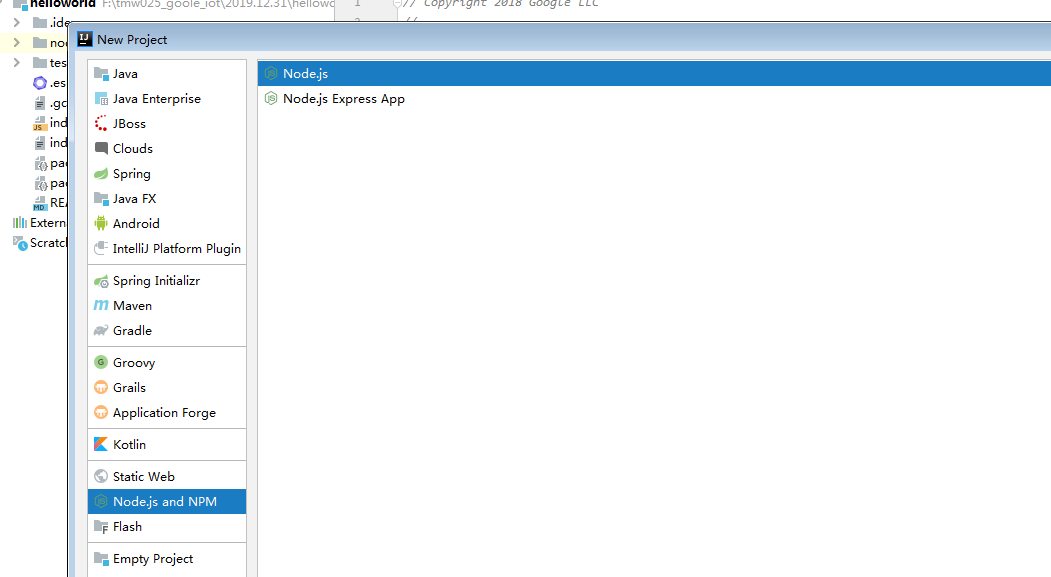Screen dimensions: 1051x577
Task: Choose Empty Project option
Action: click(x=167, y=558)
